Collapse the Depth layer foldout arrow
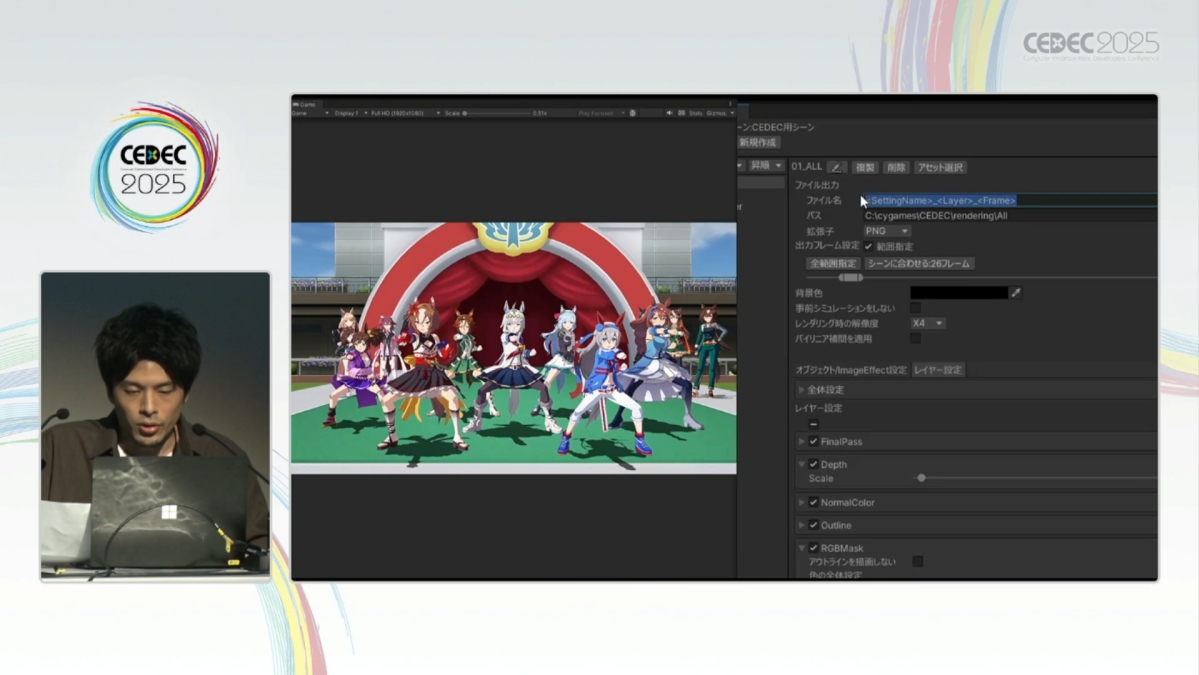 coord(801,464)
